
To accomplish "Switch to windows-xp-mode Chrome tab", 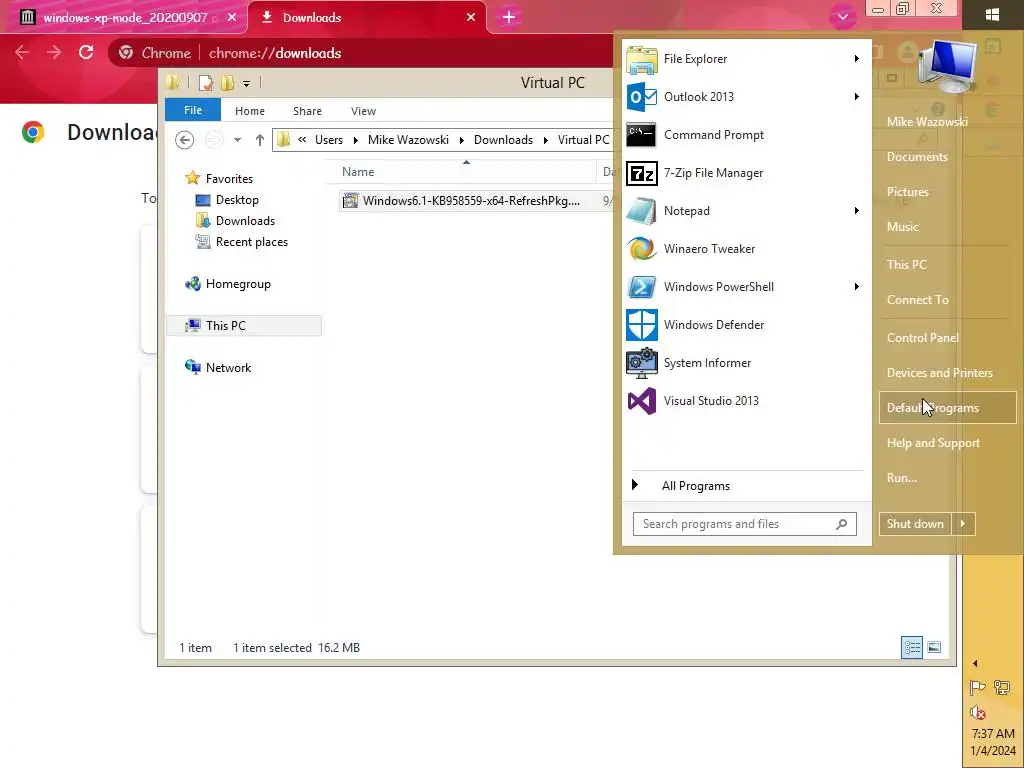I will (x=124, y=18).
